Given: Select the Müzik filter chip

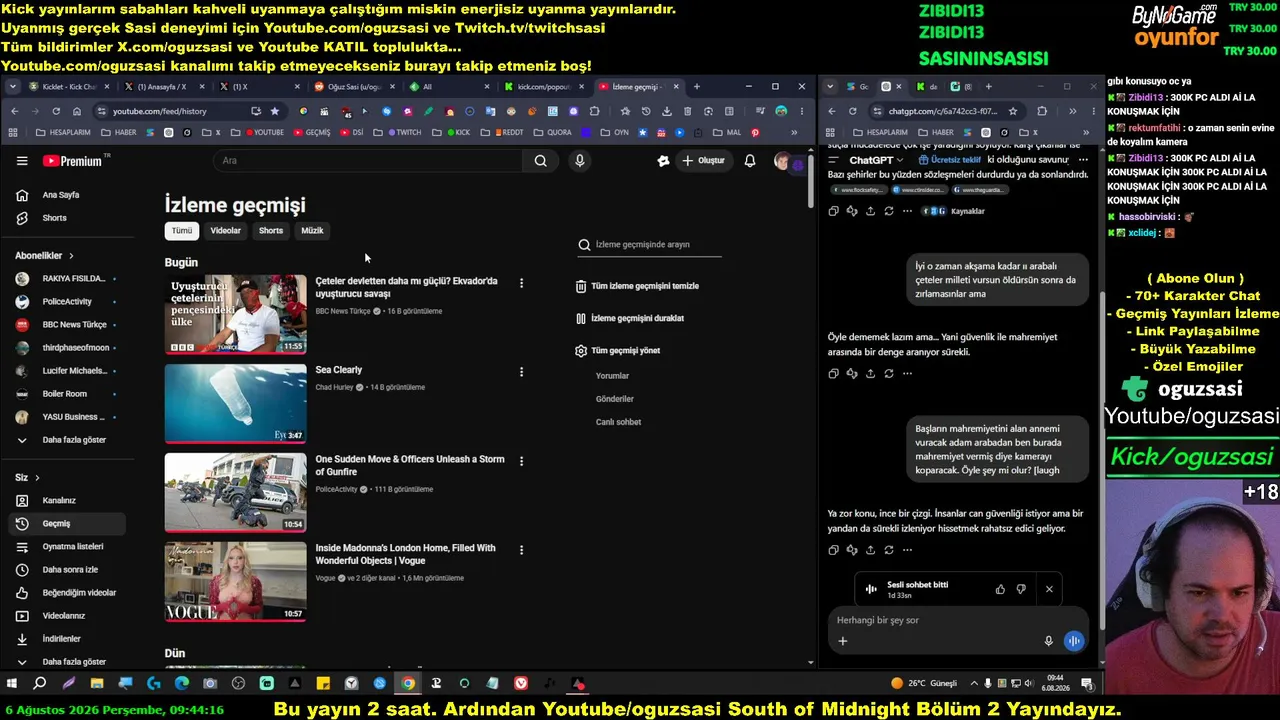Looking at the screenshot, I should (x=312, y=231).
